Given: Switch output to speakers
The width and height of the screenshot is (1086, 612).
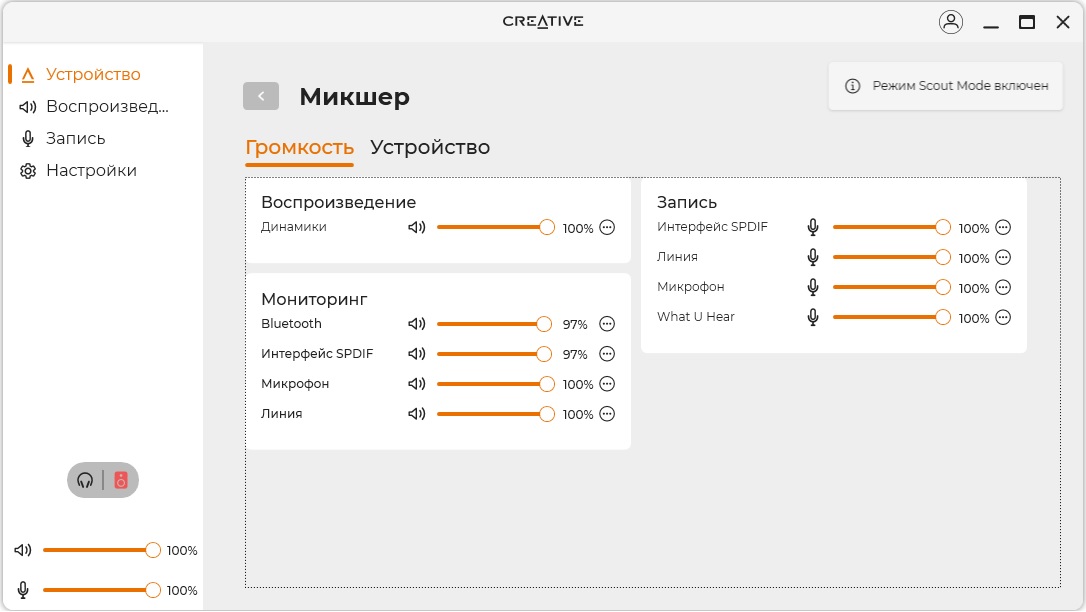Looking at the screenshot, I should (121, 481).
